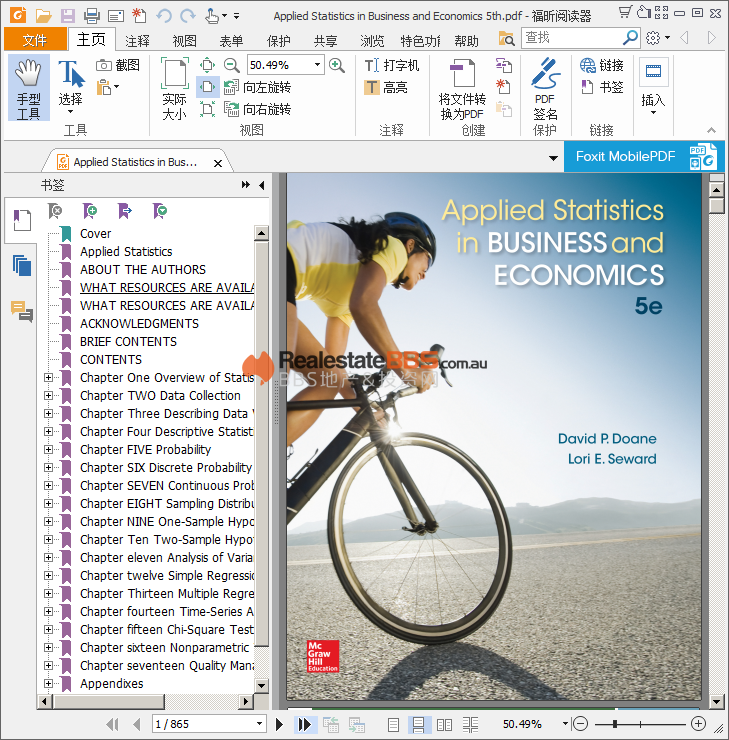The image size is (729, 740).
Task: Open the pages panel in left sidebar
Action: (x=21, y=265)
